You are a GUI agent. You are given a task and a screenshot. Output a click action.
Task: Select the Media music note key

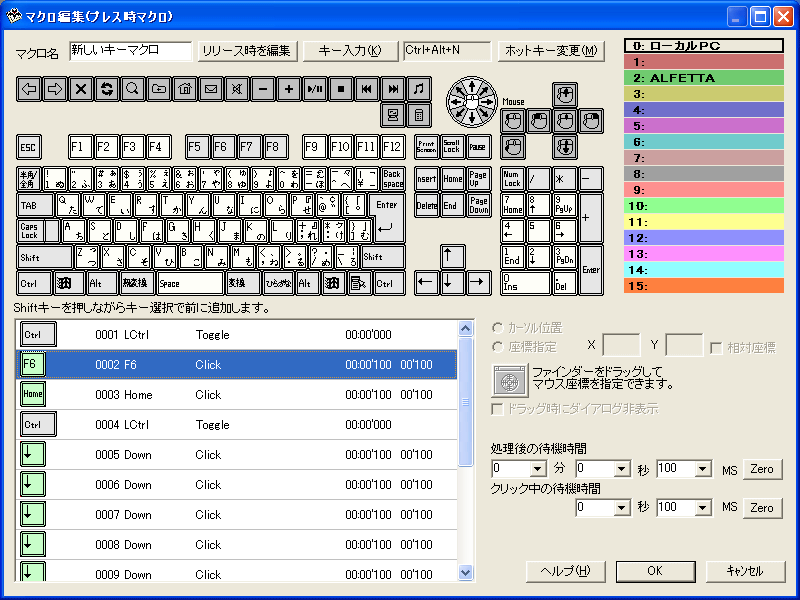coord(419,89)
